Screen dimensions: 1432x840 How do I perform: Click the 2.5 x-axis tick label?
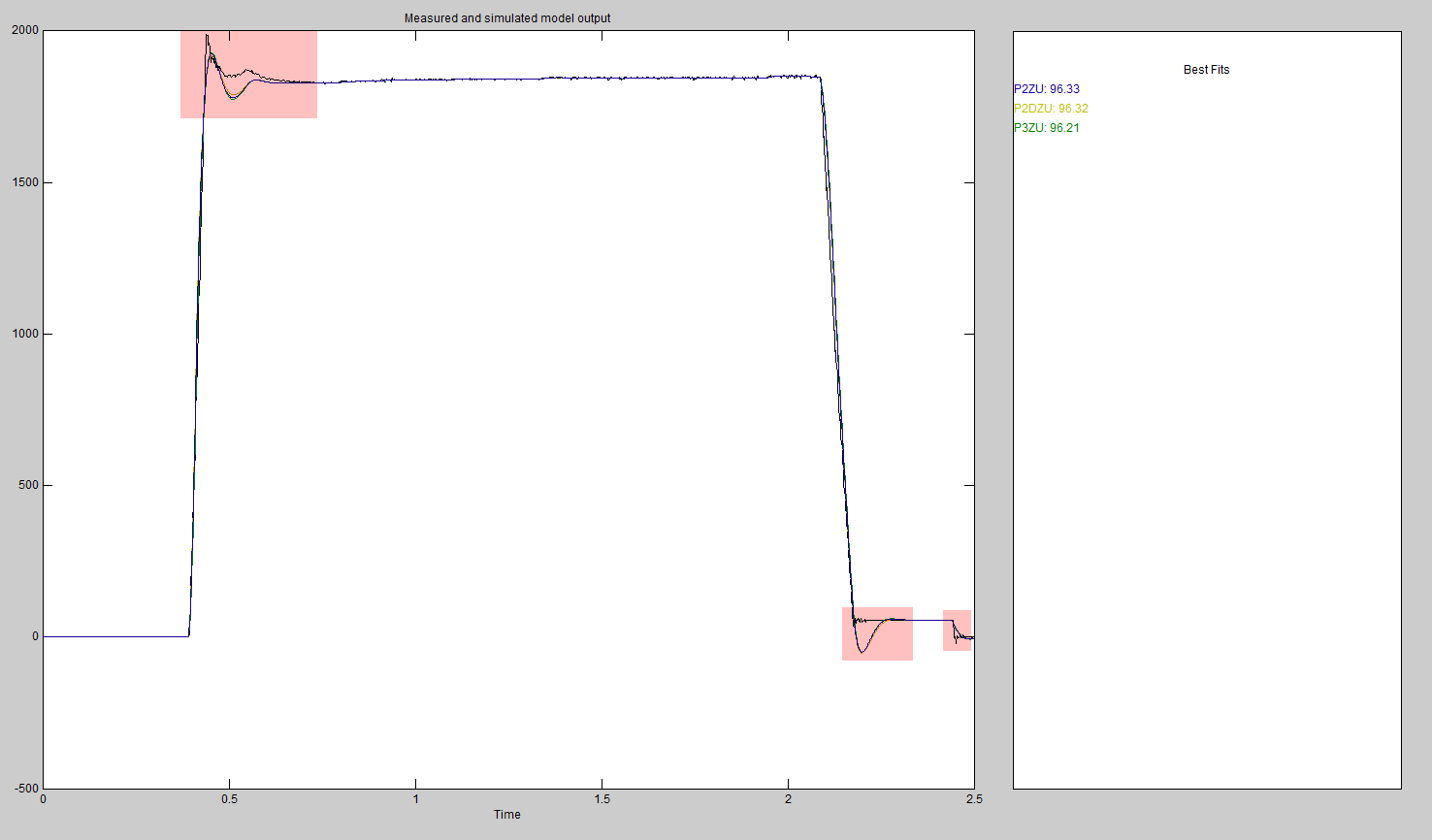[973, 799]
